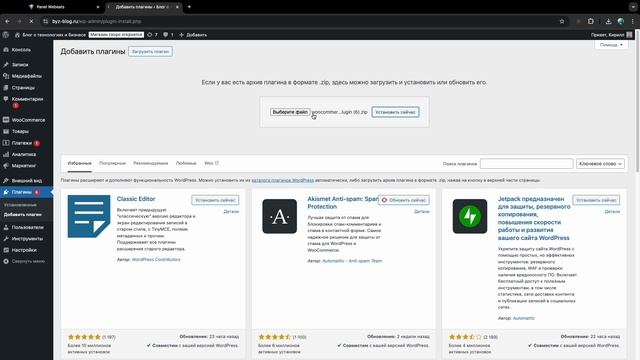Open the browser extensions puzzle icon
Screen dimensions: 640x360
click(591, 21)
